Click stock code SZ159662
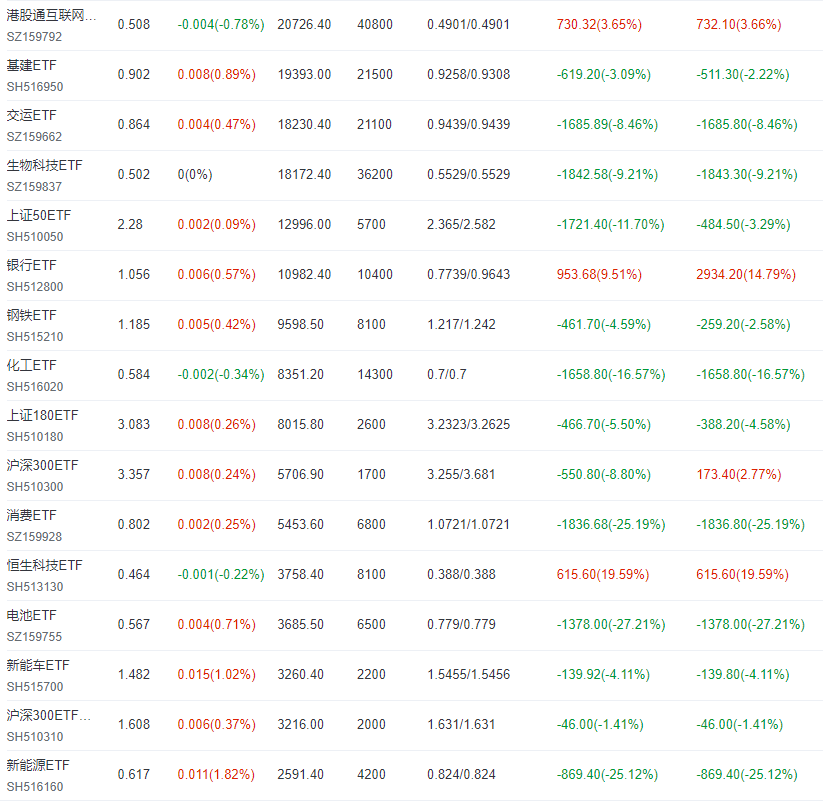Screen dimensions: 823x803 [34, 136]
